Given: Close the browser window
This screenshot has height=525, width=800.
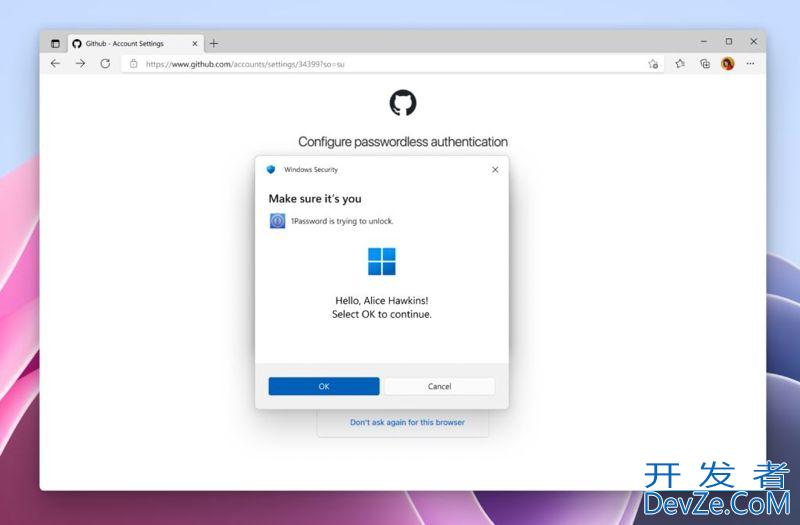Looking at the screenshot, I should 754,41.
